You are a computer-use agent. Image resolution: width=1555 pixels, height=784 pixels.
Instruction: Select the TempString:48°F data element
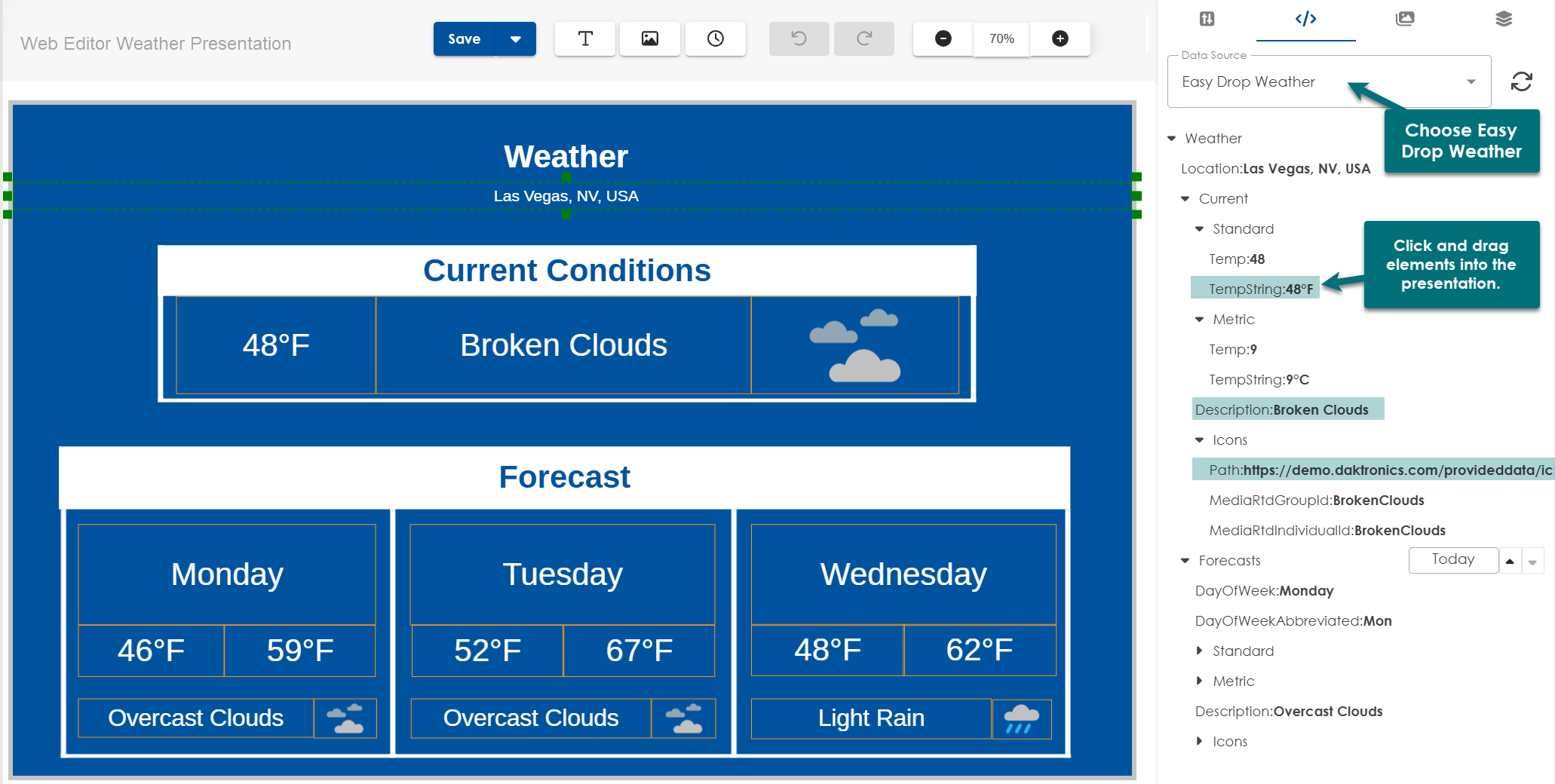tap(1254, 288)
